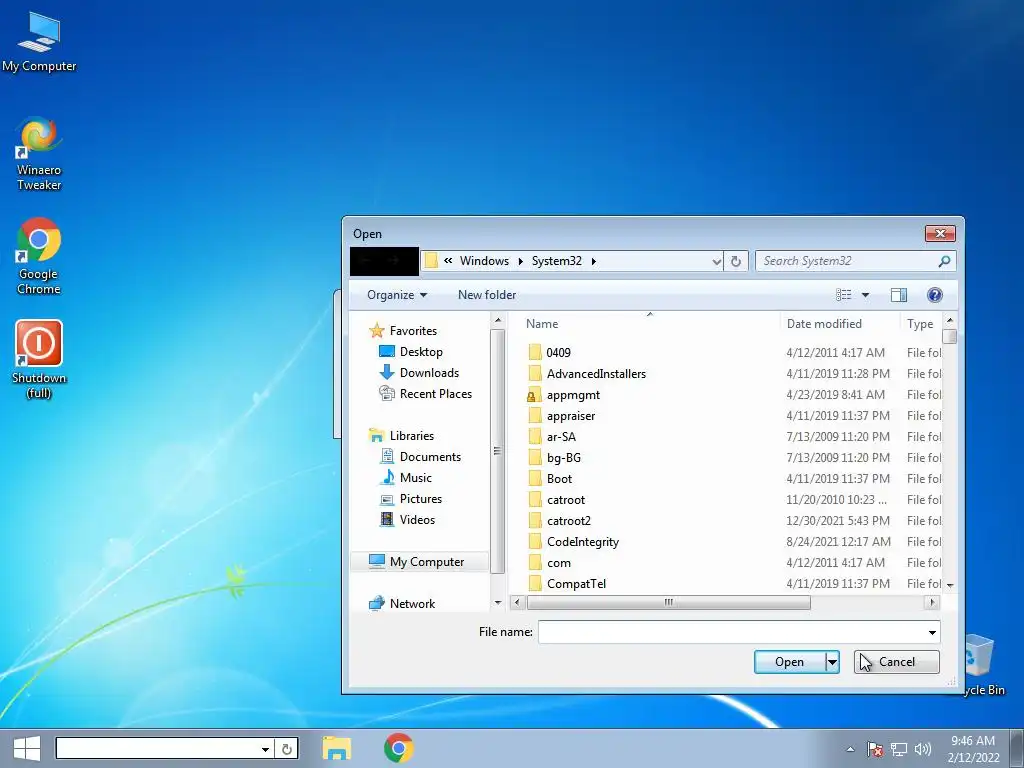Open volume speaker tray icon

click(922, 750)
